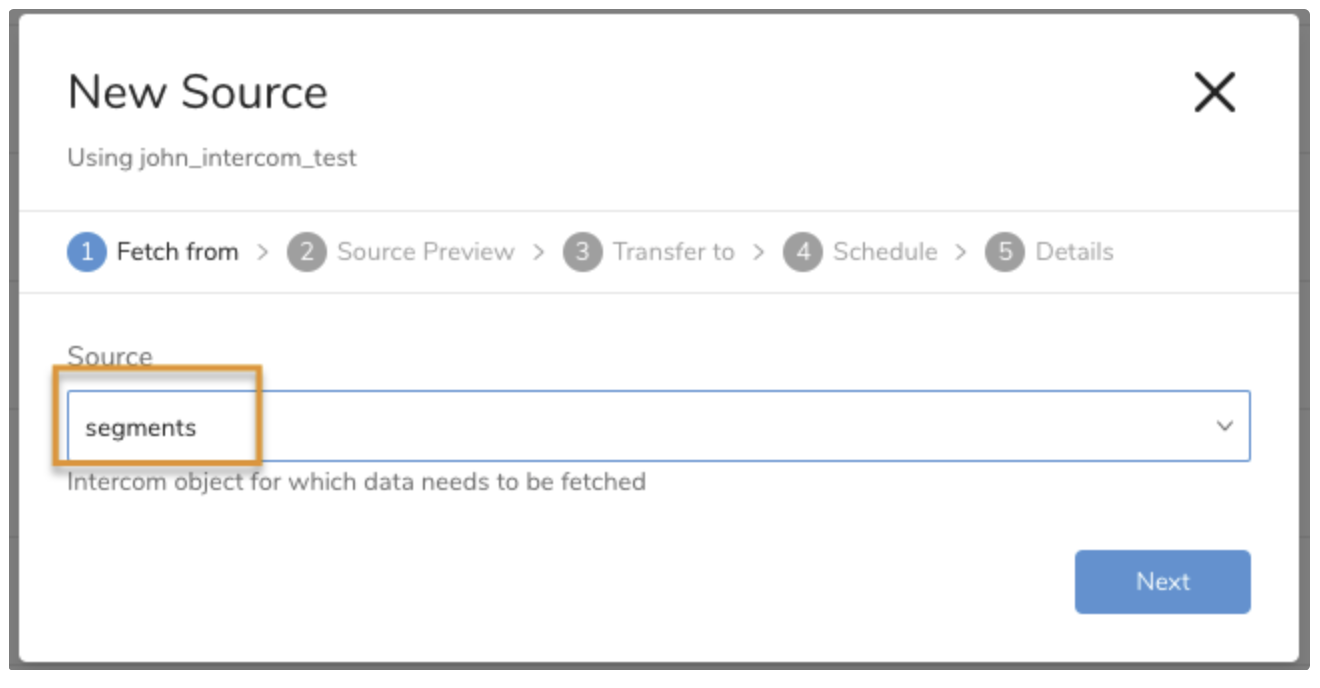
Task: Open the Schedule step
Action: pyautogui.click(x=885, y=252)
